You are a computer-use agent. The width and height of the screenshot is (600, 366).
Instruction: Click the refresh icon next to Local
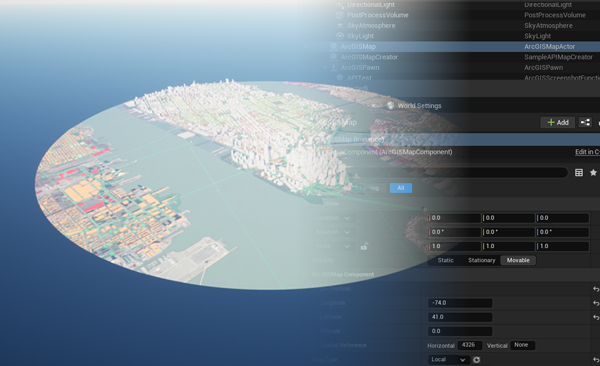point(476,360)
